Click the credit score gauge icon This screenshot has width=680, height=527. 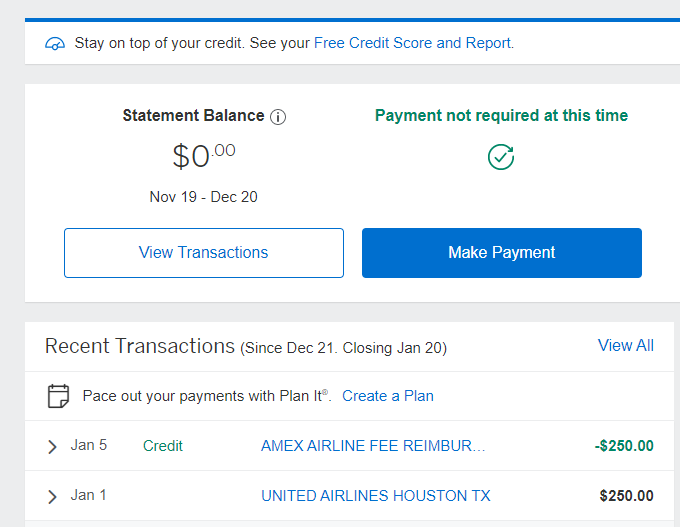[x=55, y=44]
